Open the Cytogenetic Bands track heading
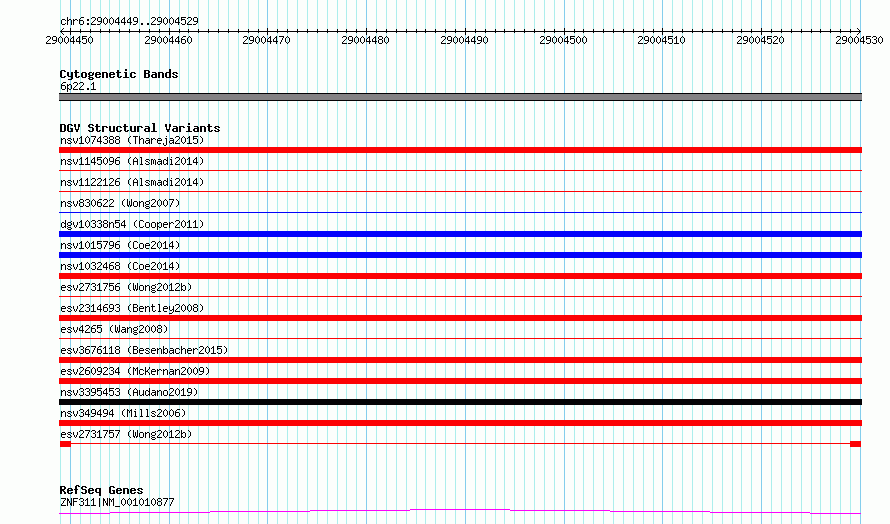 point(119,74)
